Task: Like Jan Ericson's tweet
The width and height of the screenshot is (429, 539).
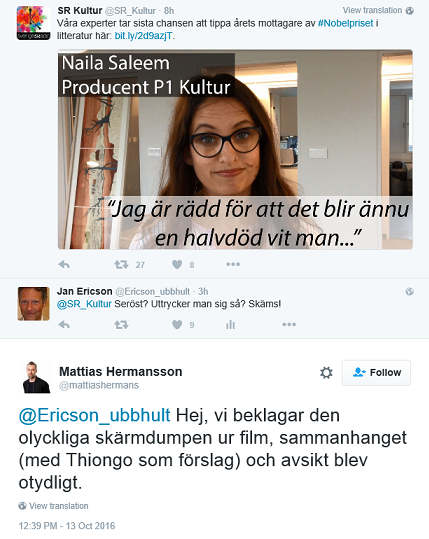Action: [177, 324]
